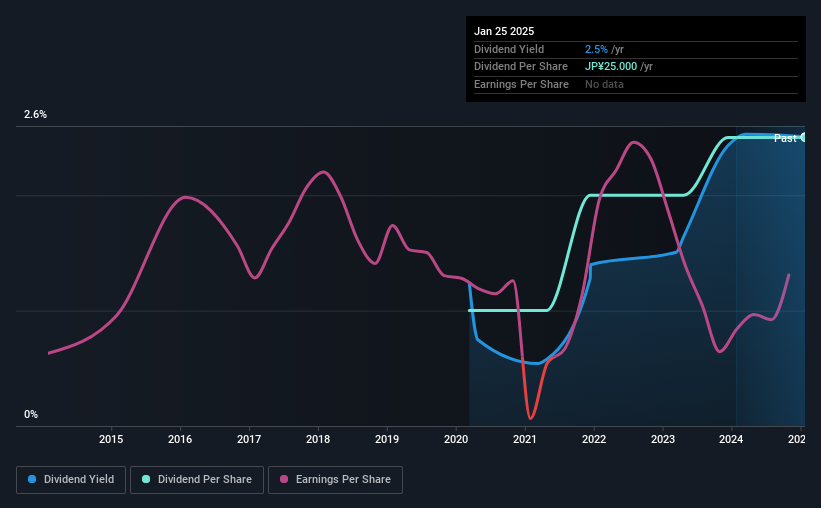Click the JP¥25.000 dividend per share value
Screen dimensions: 821x508
pyautogui.click(x=611, y=67)
